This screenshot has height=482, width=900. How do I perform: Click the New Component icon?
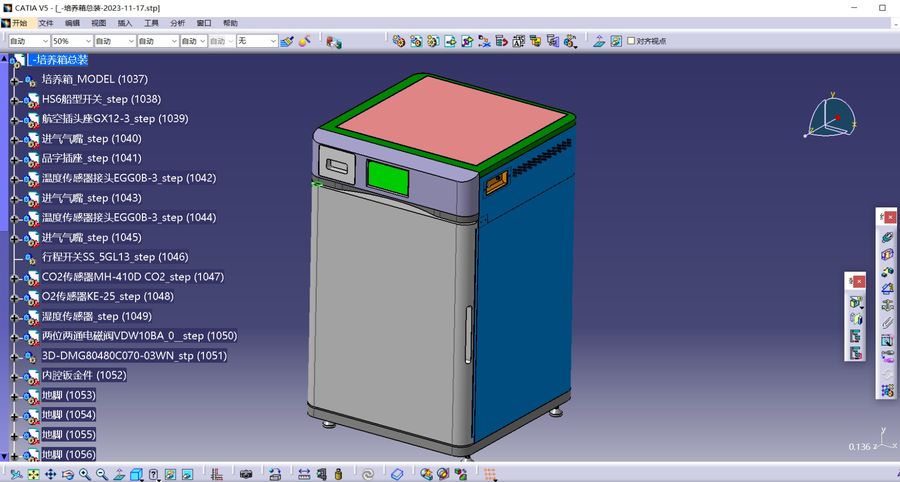click(399, 41)
